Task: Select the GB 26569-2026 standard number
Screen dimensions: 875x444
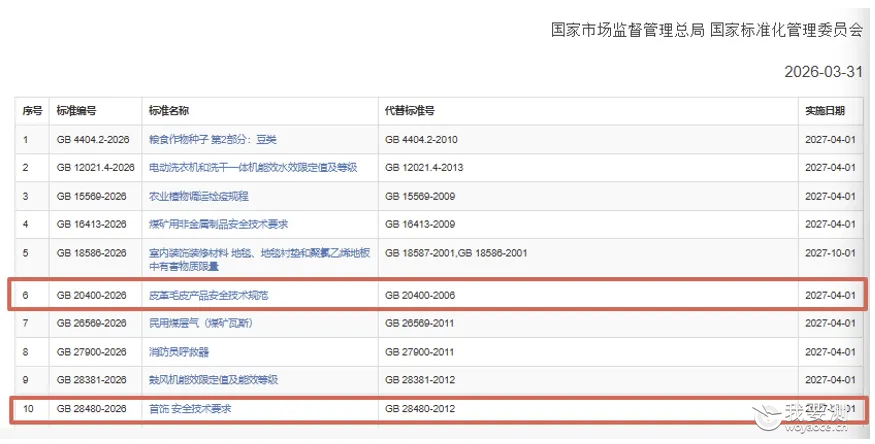Action: [x=92, y=323]
